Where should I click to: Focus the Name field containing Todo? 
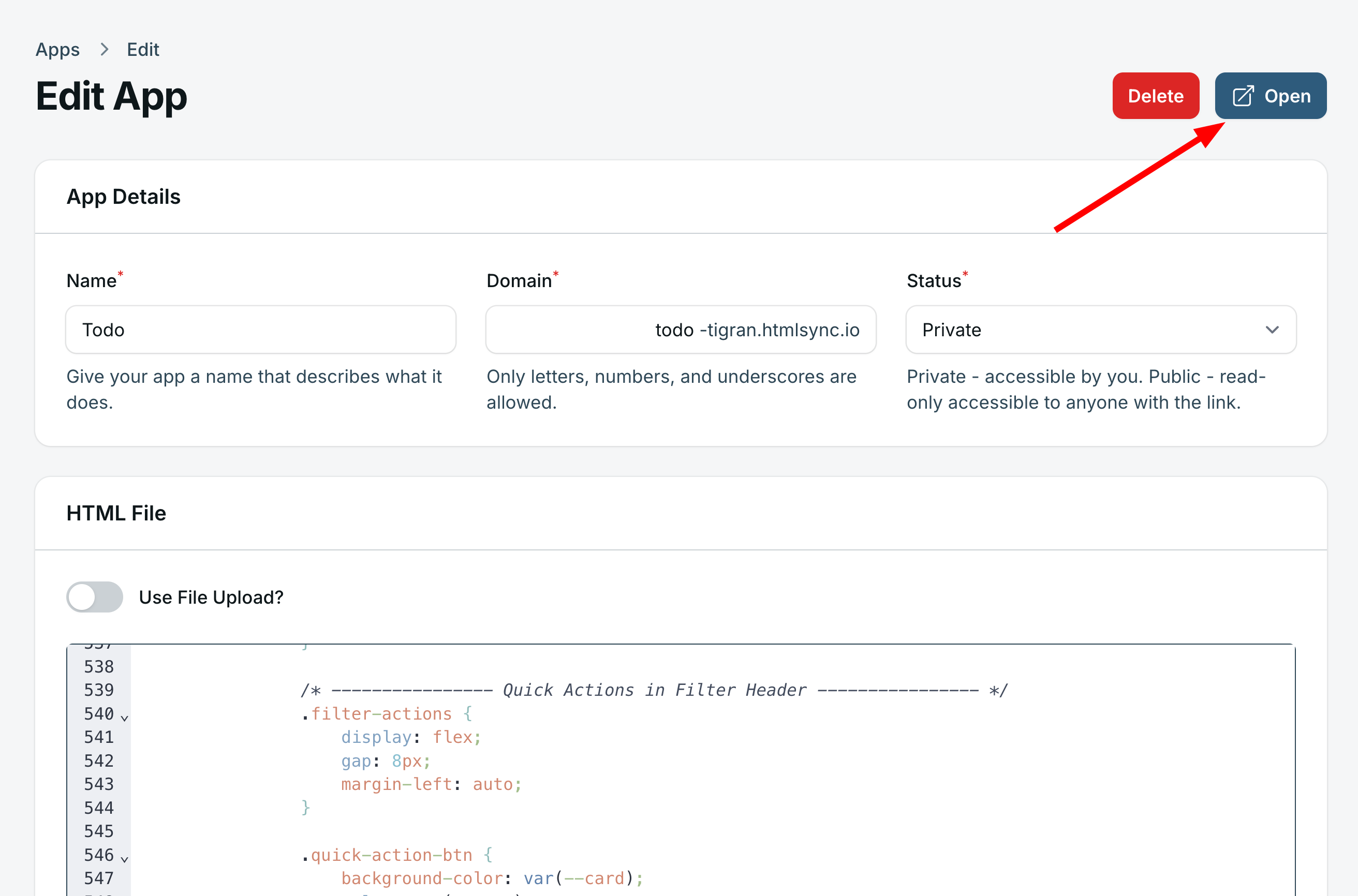point(261,330)
